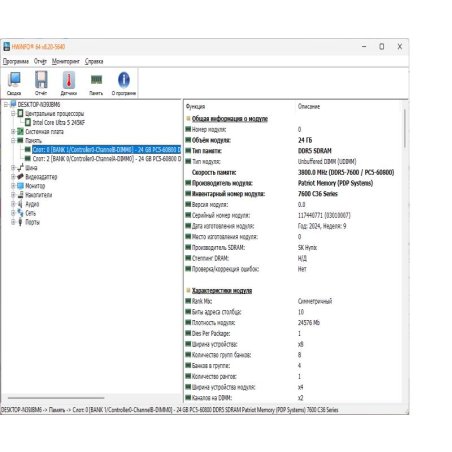Click the Шина bus icon in tree
This screenshot has width=452, height=452.
click(20, 167)
